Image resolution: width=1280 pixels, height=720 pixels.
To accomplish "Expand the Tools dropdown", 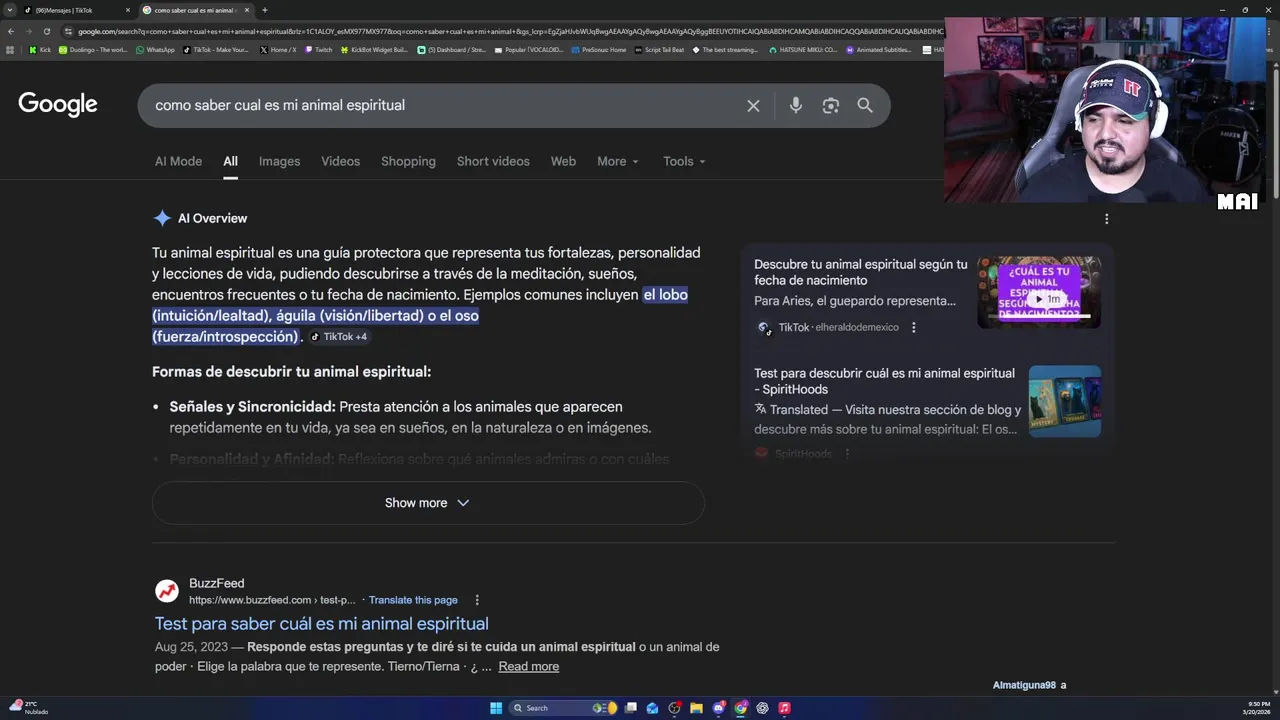I will [684, 161].
